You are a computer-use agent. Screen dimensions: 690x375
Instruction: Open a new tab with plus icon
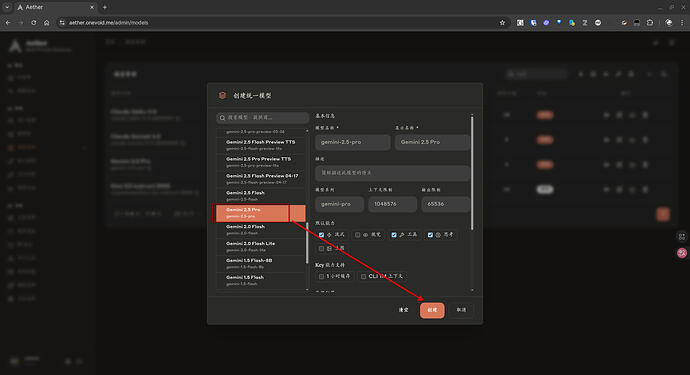pyautogui.click(x=105, y=7)
